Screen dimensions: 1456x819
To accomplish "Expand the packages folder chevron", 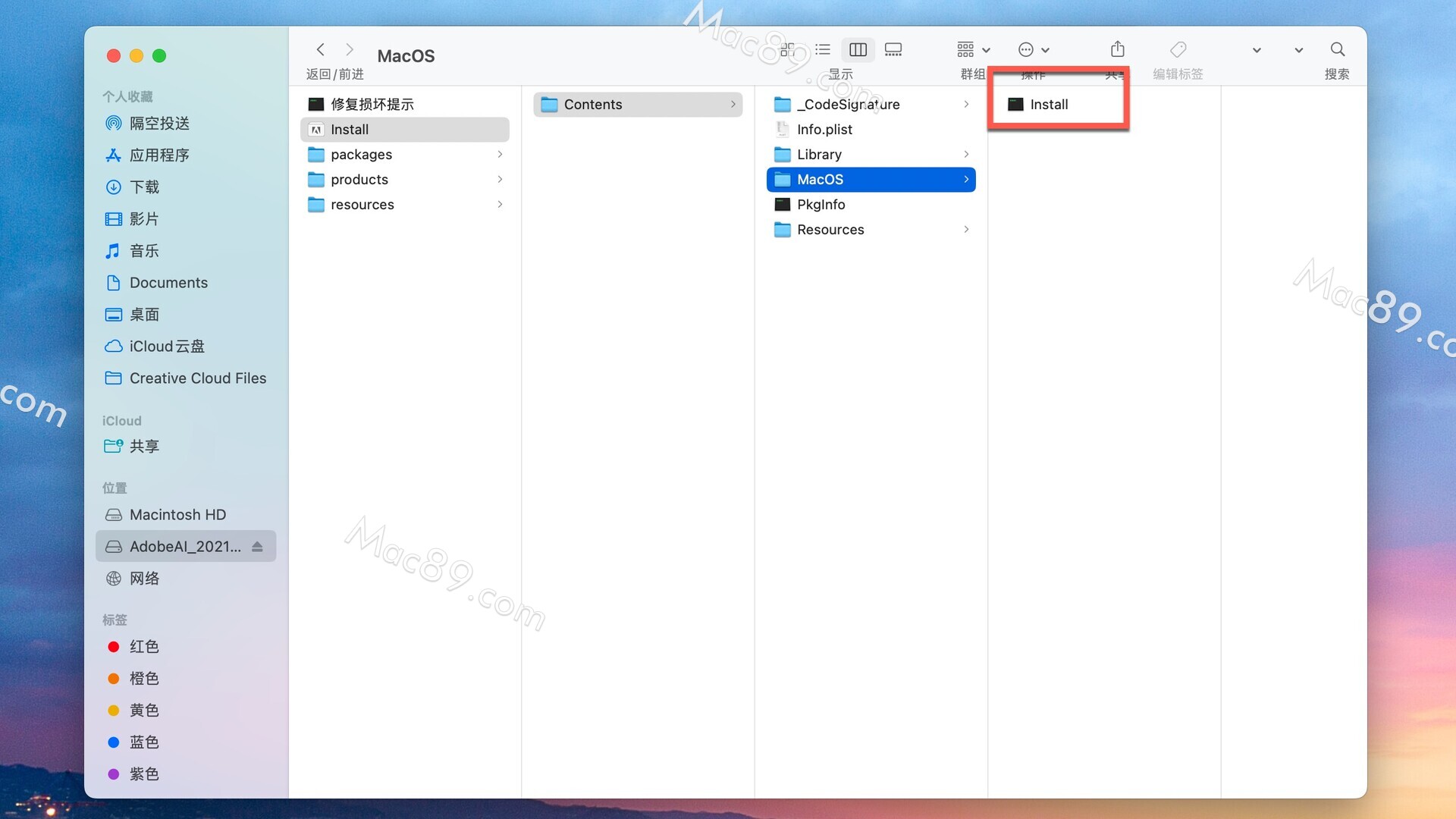I will 500,155.
